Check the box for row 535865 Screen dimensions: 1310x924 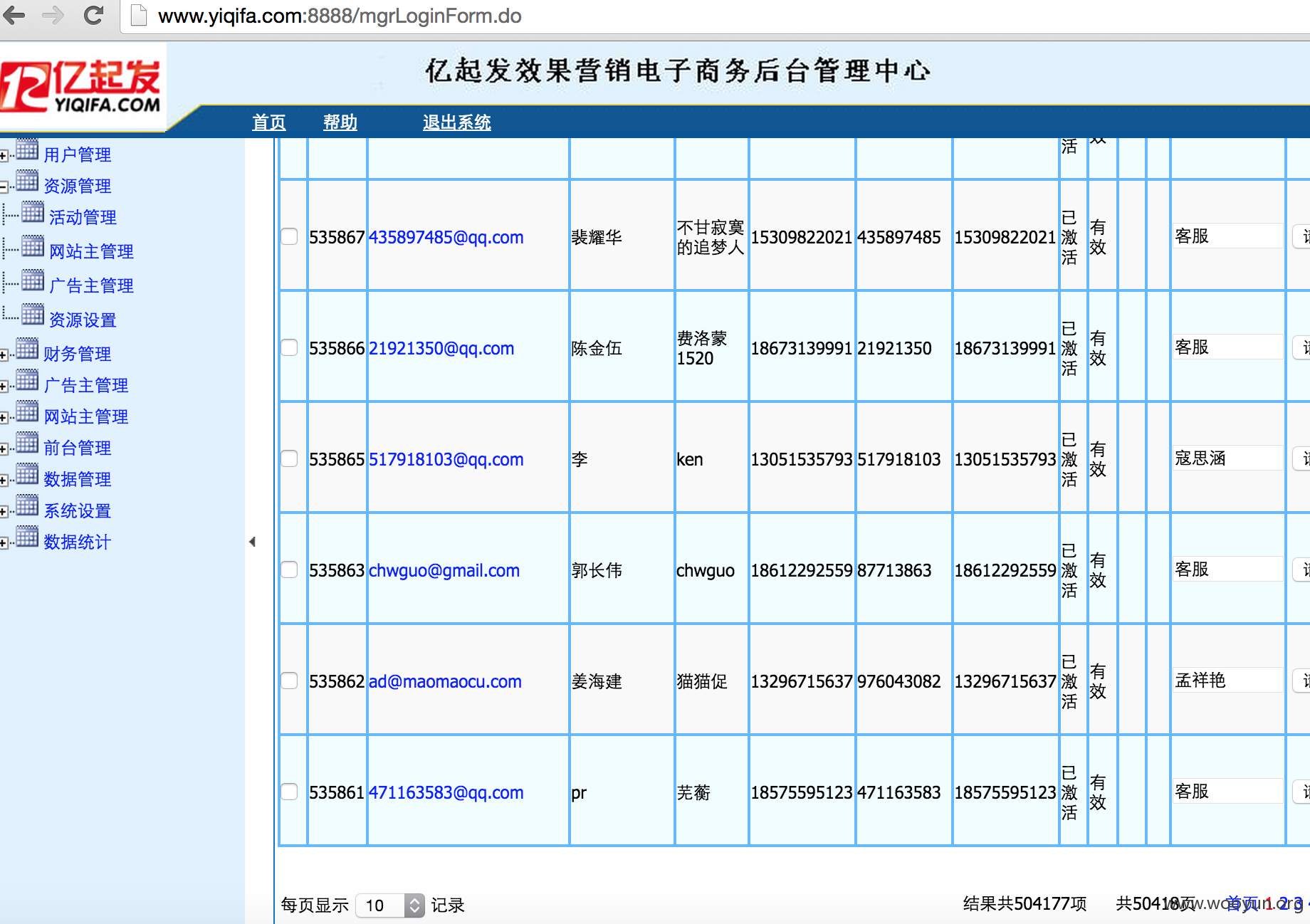click(289, 458)
